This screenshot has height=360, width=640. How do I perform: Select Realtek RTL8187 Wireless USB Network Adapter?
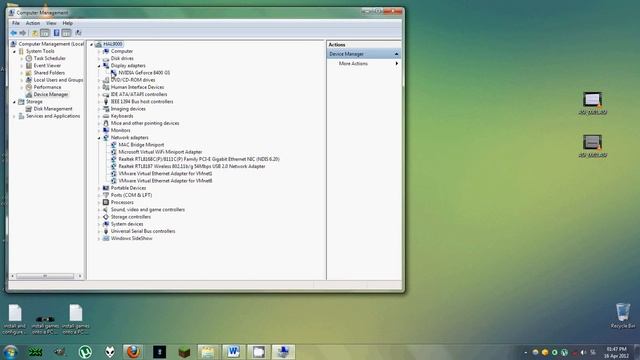[x=192, y=167]
